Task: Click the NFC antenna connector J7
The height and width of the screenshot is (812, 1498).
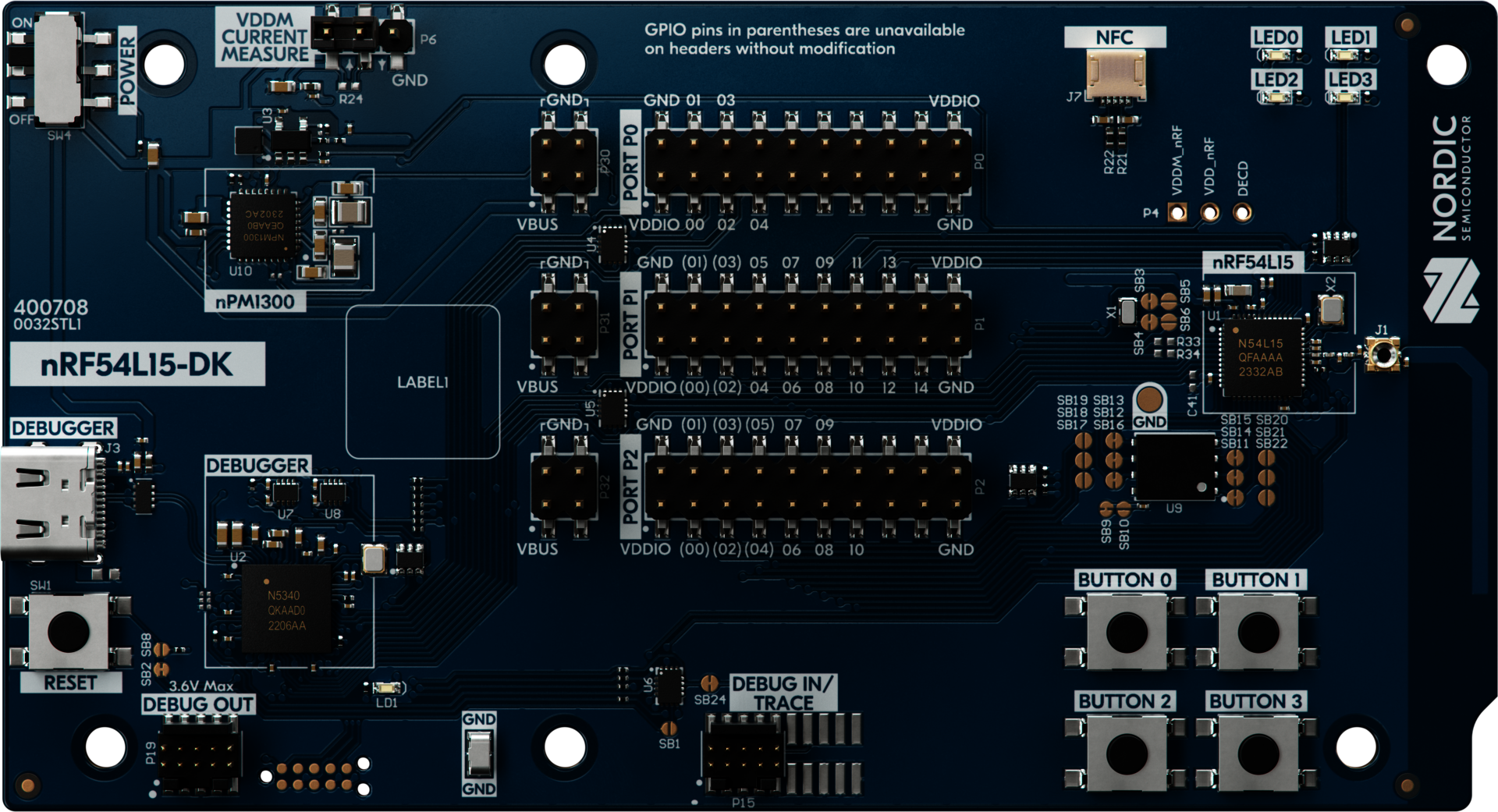Action: point(1116,75)
